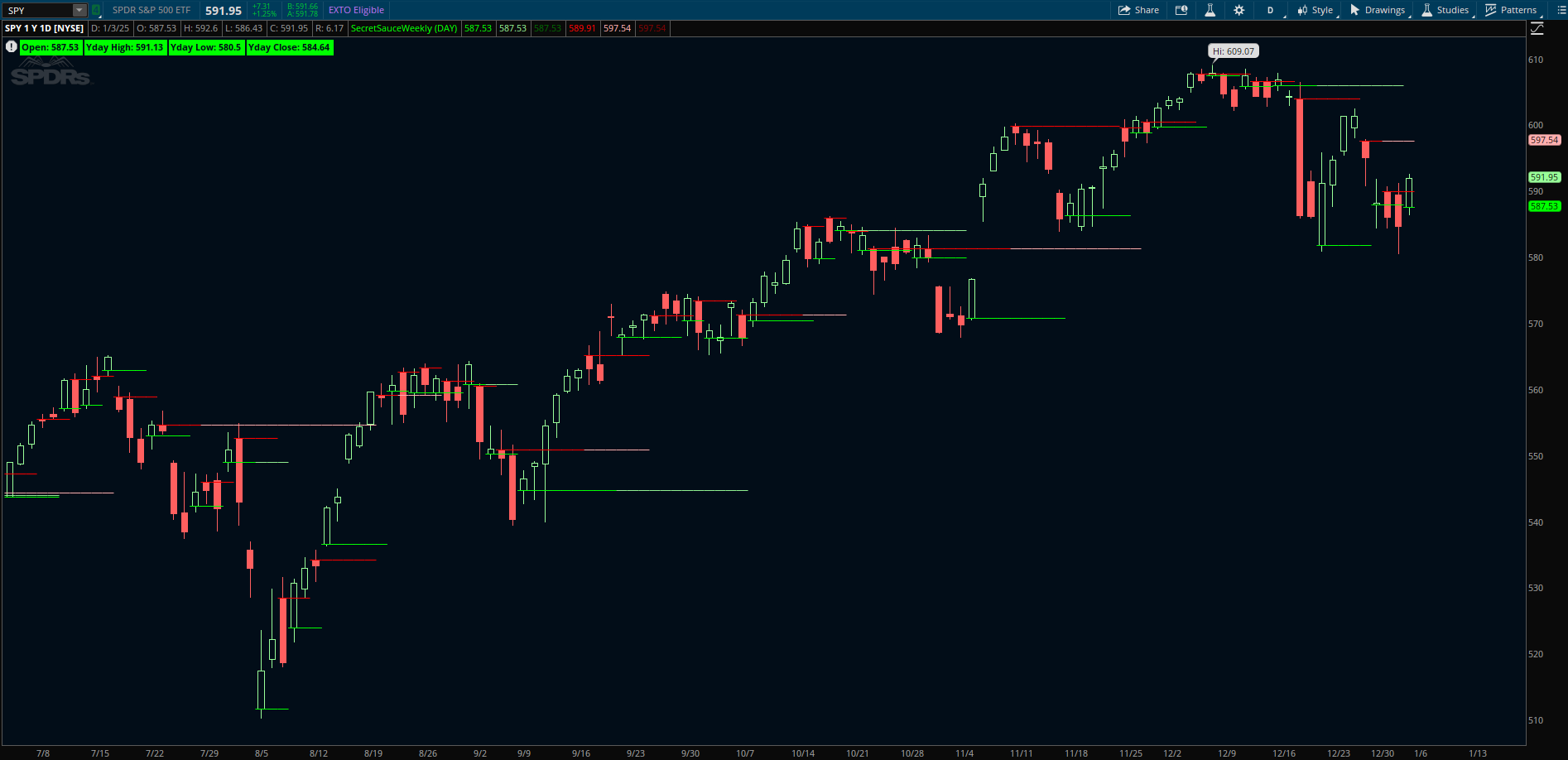Click the Share chart button
Screen dimensions: 1568x760
(x=1138, y=10)
